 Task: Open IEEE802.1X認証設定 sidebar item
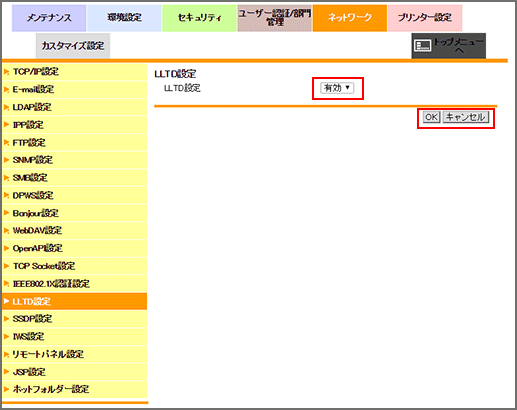pos(75,284)
